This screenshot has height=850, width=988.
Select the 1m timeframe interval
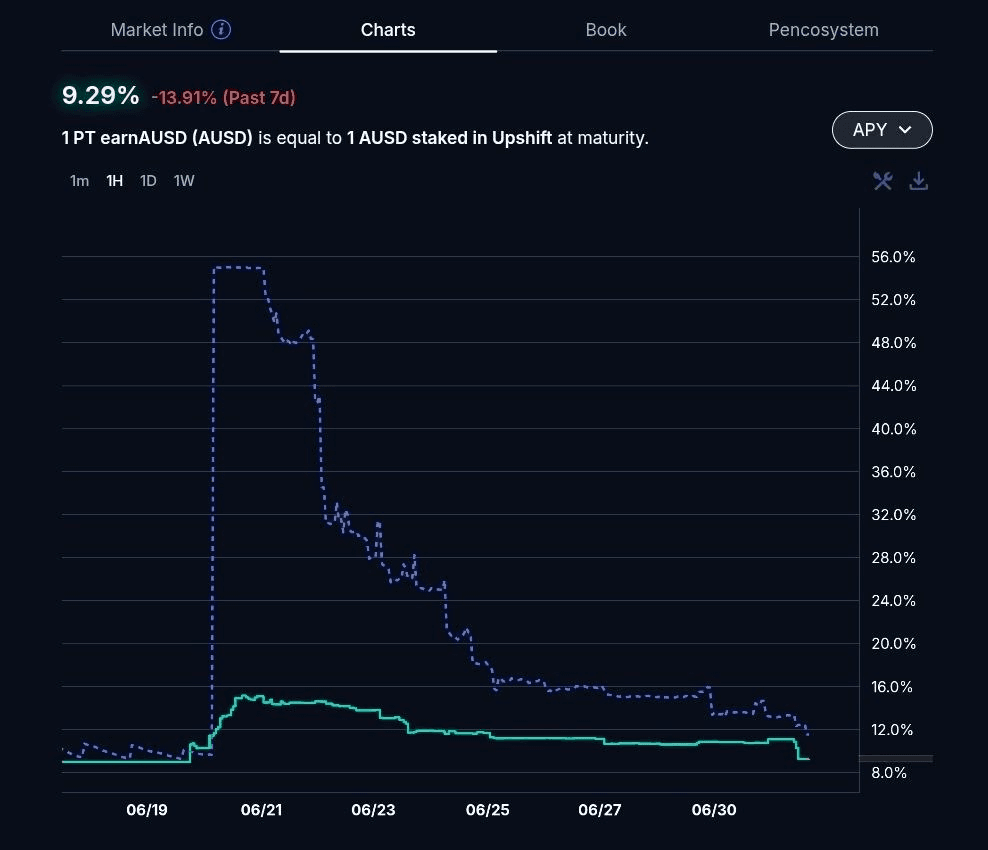[x=79, y=181]
